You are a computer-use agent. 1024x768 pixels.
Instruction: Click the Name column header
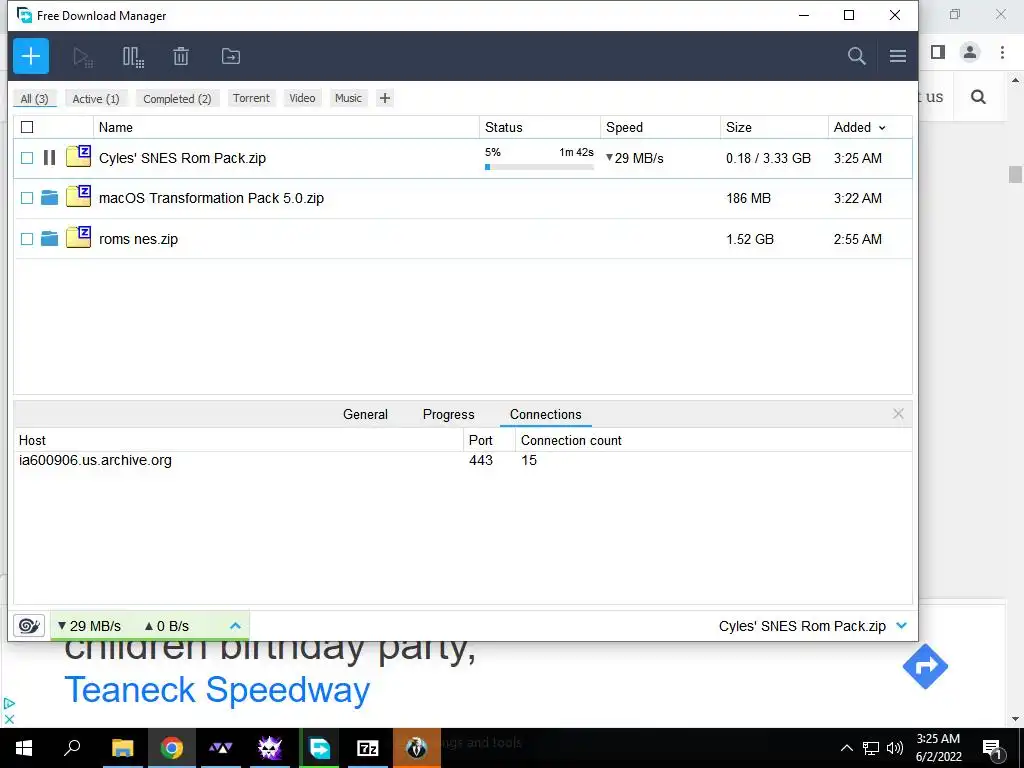286,127
